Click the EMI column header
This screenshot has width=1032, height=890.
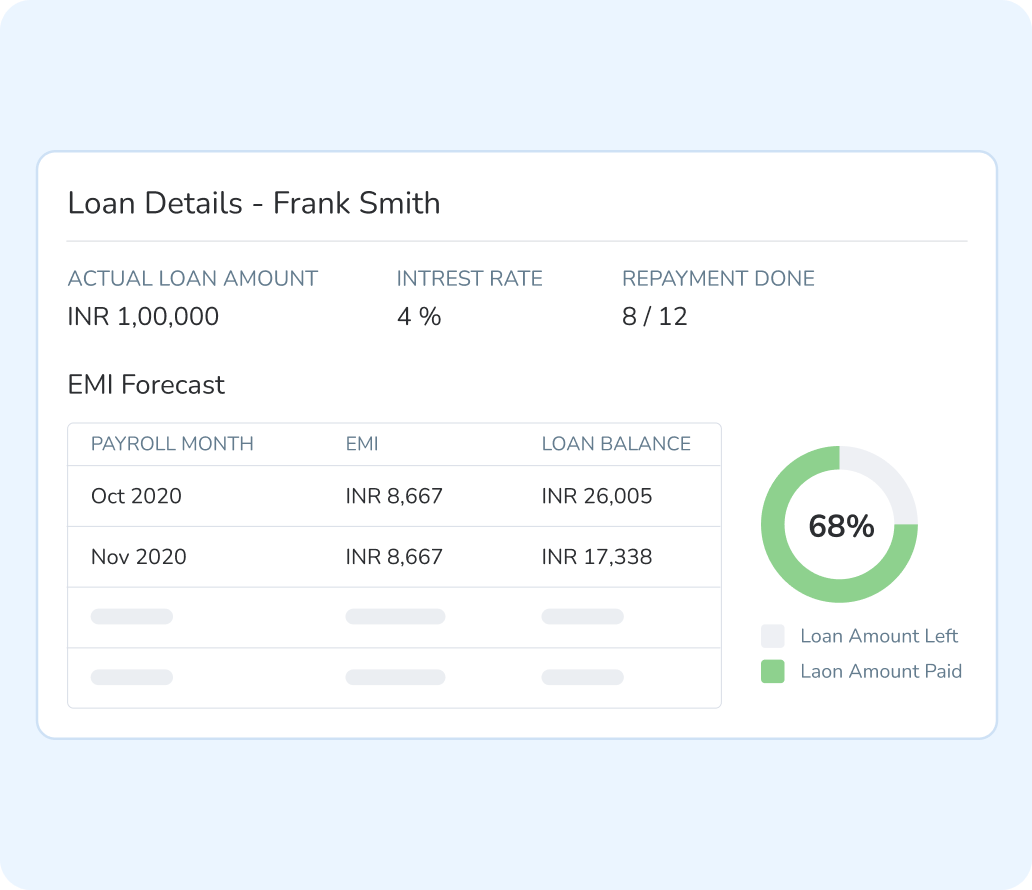[x=362, y=444]
